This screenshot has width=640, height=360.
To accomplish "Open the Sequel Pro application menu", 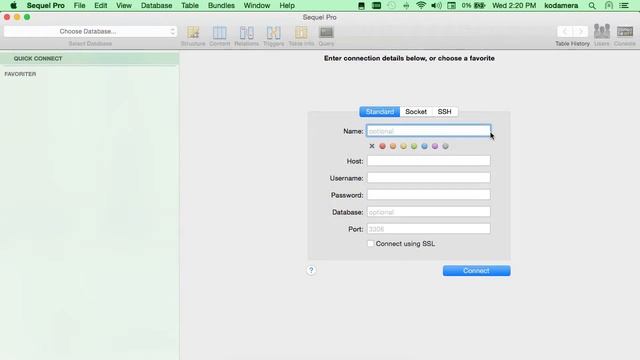I will 46,6.
